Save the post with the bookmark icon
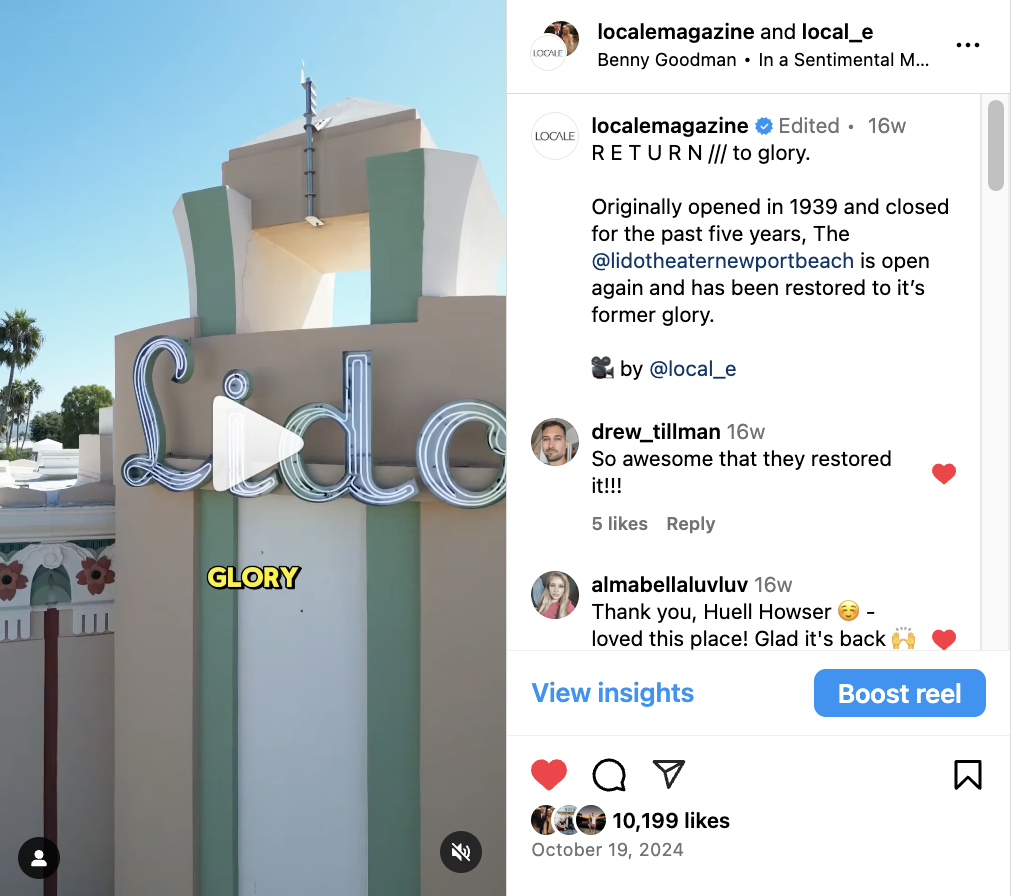Screen dimensions: 1012x896 point(967,775)
